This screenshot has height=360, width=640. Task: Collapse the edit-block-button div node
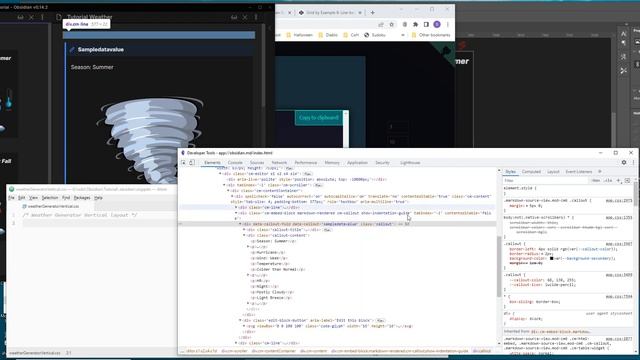[240, 320]
